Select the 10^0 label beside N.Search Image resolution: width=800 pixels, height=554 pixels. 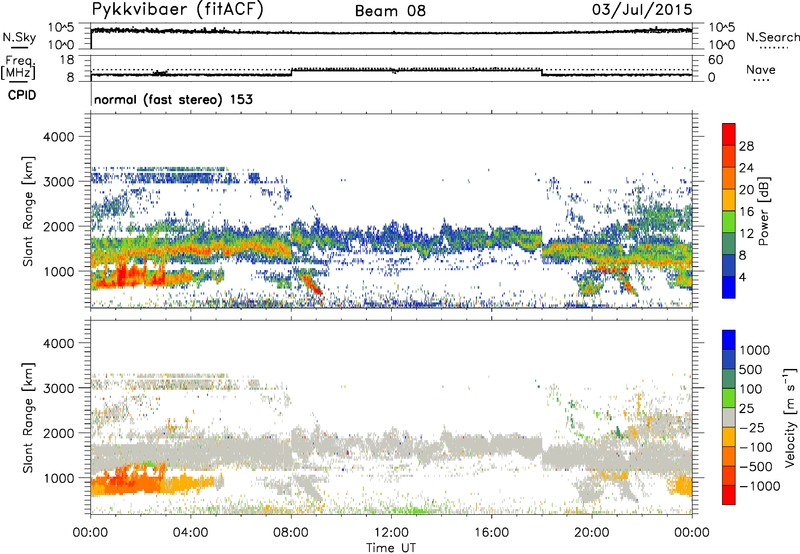point(722,45)
